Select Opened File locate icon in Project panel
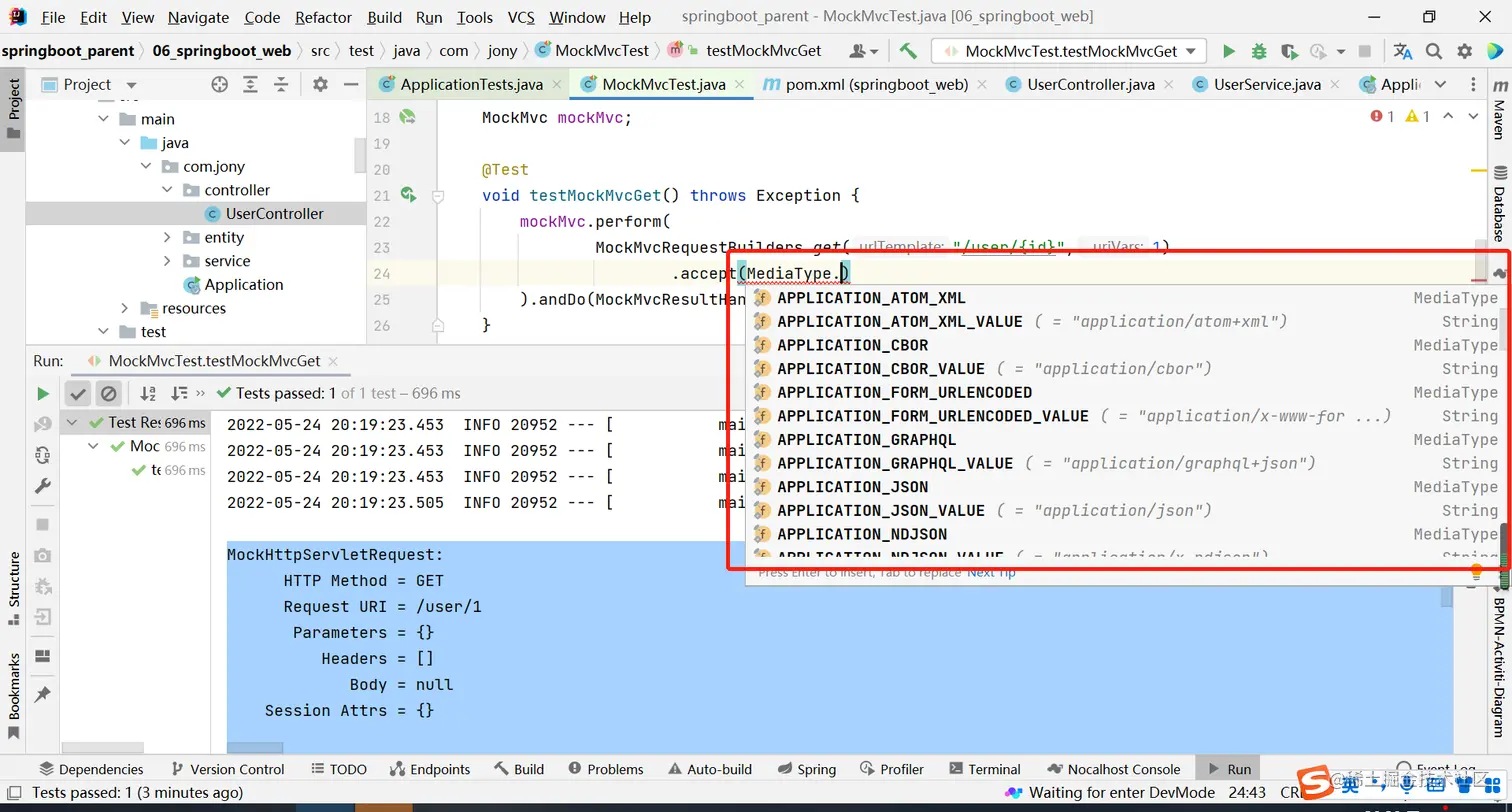Screen dimensions: 1512x812 (220, 85)
